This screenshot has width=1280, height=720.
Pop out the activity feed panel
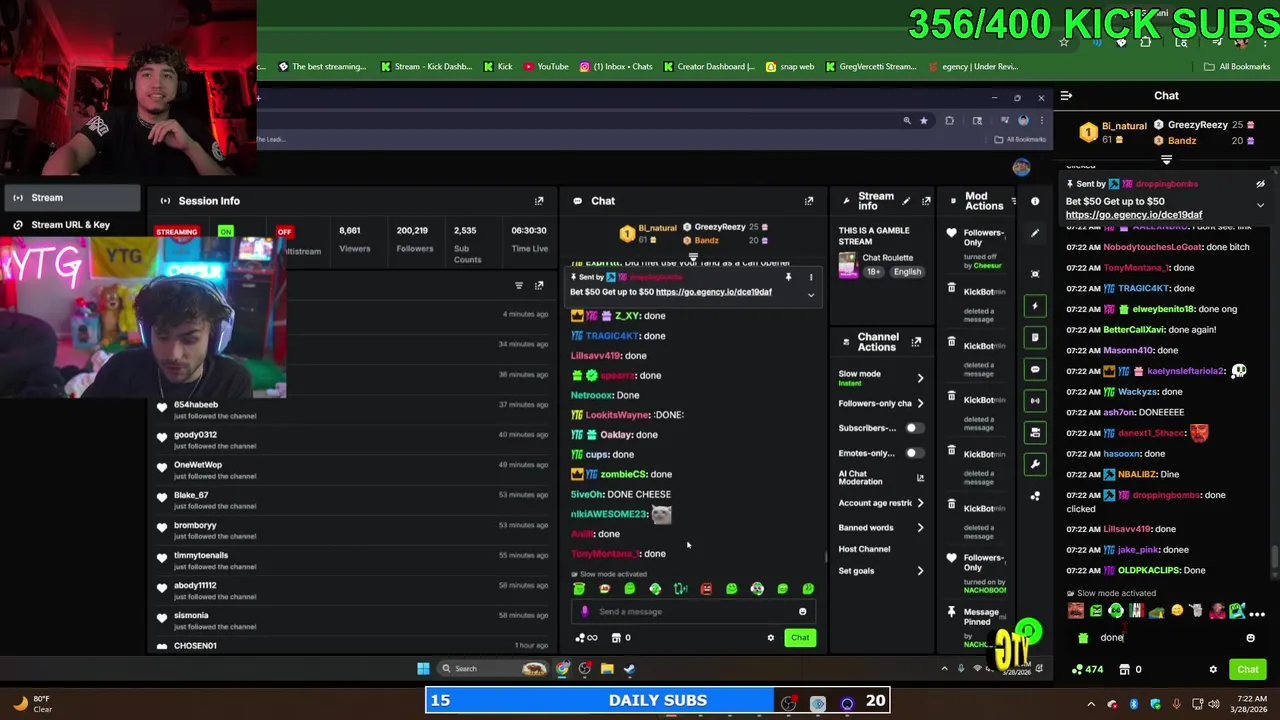coord(539,286)
